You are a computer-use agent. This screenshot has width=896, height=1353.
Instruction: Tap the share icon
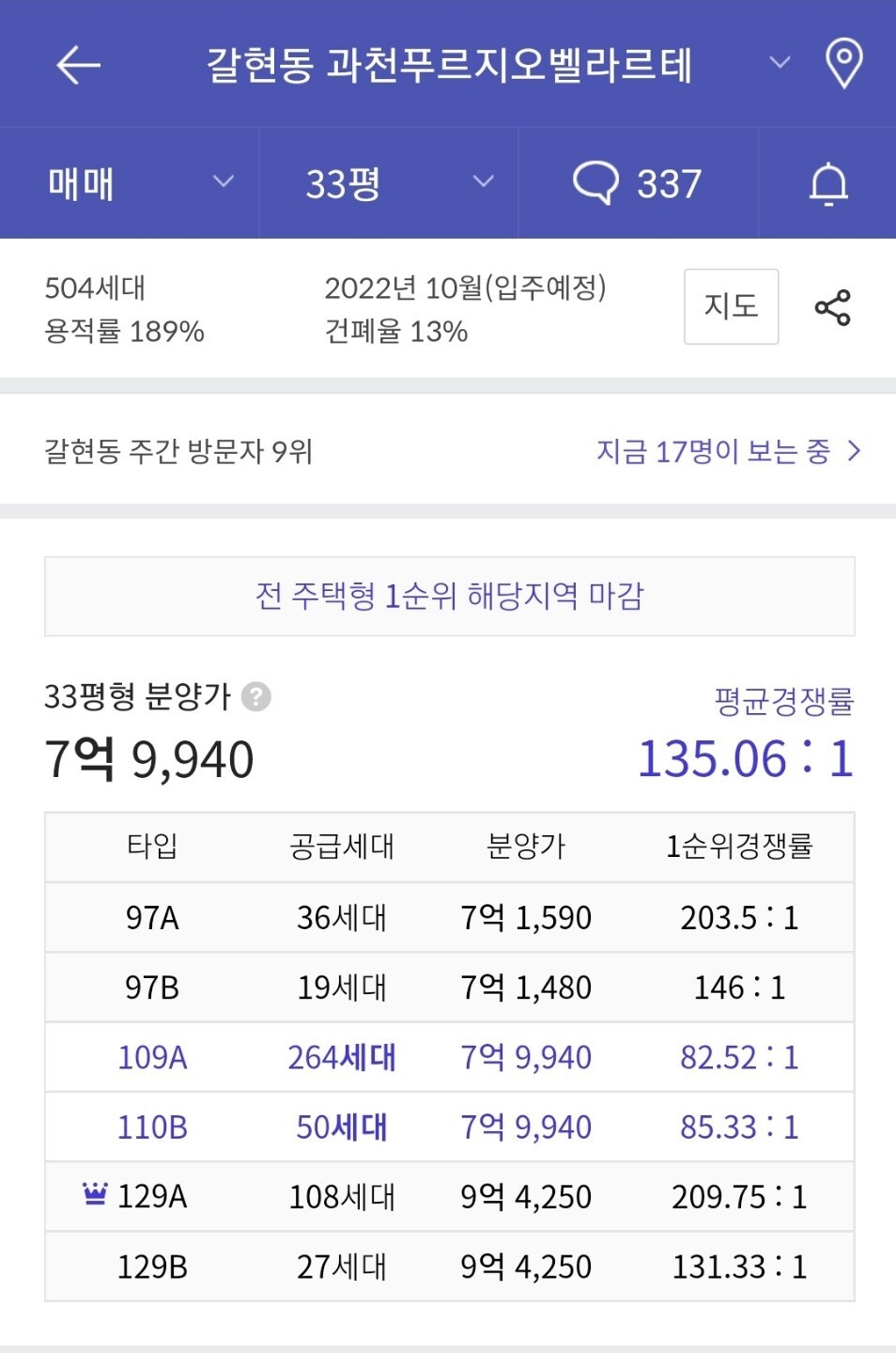(x=832, y=307)
